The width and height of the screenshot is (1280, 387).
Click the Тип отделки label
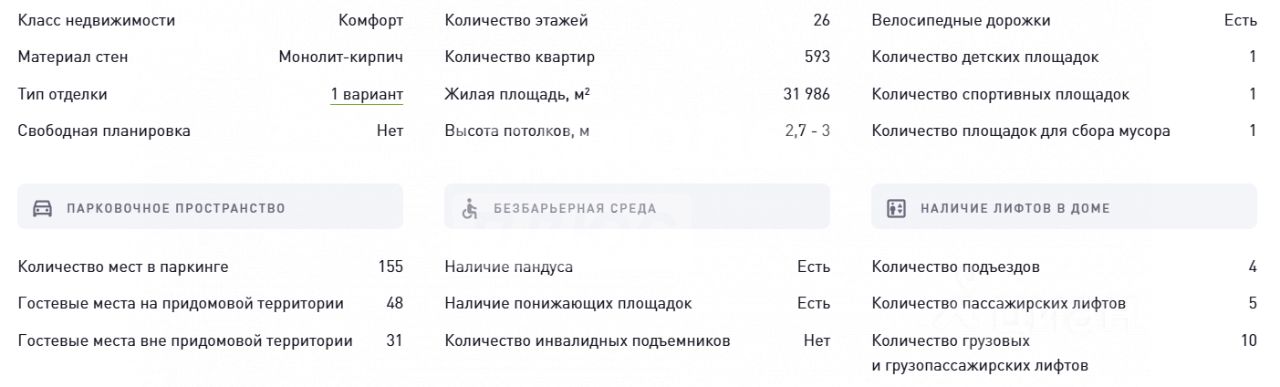coord(63,94)
